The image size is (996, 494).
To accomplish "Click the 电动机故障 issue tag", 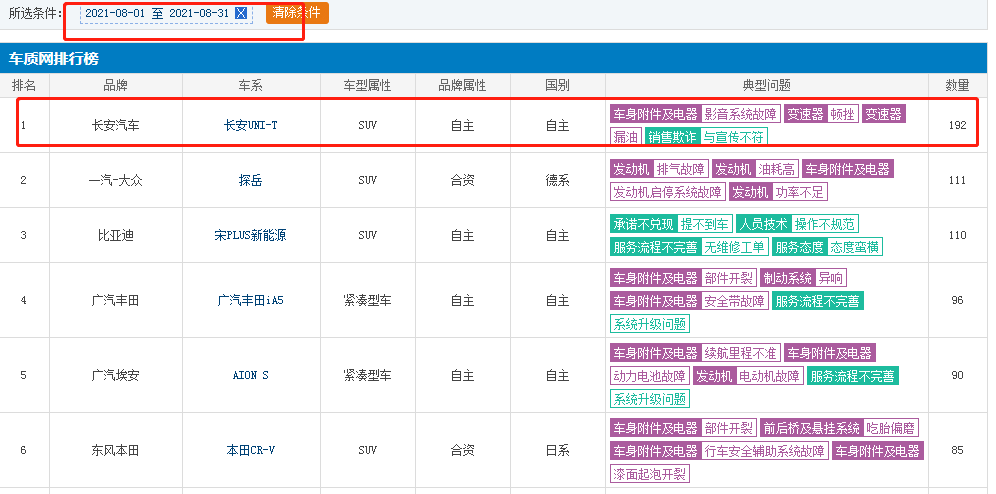I will 770,375.
